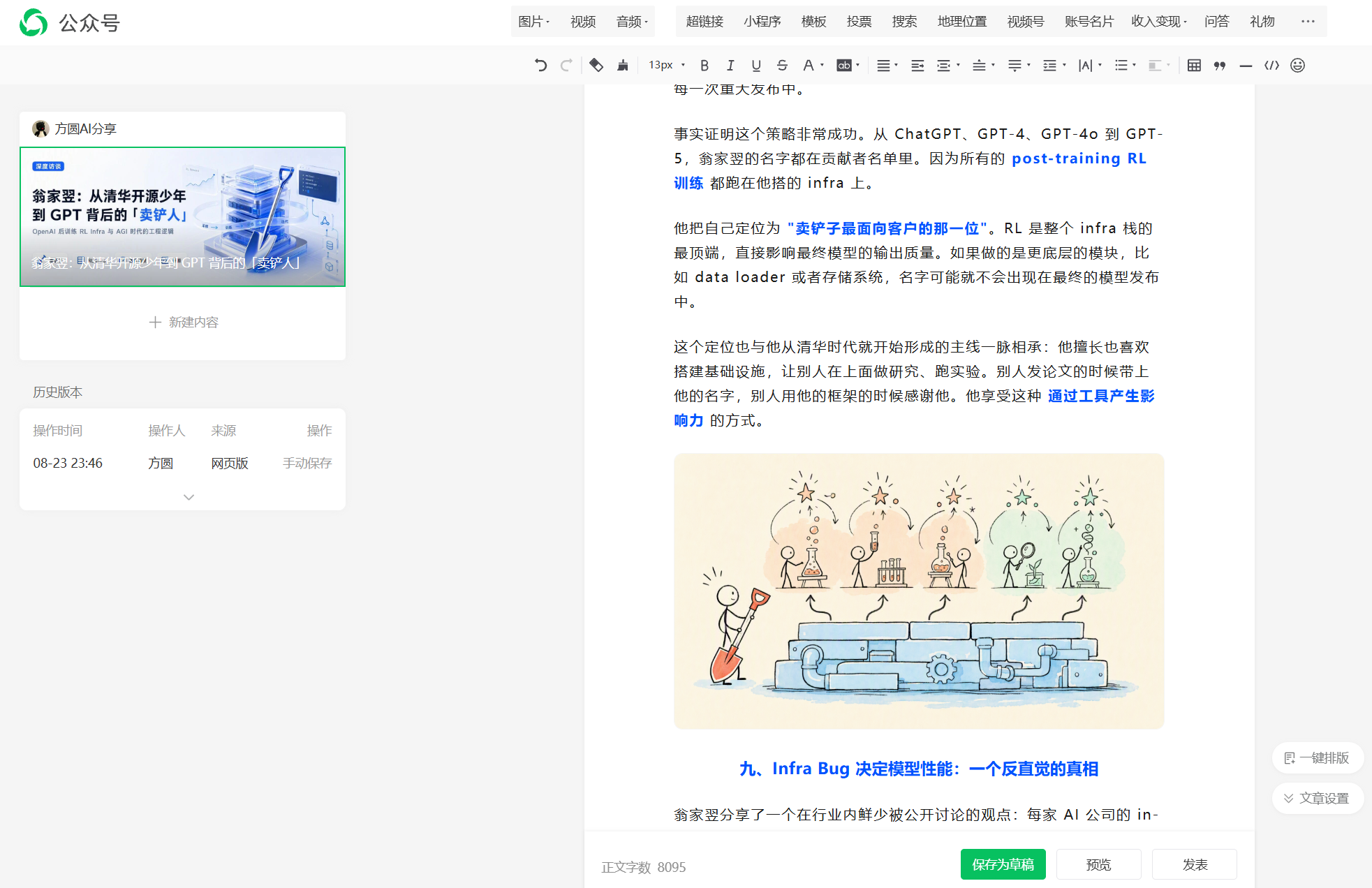The width and height of the screenshot is (1372, 888).
Task: Open the more options ellipsis menu
Action: click(1308, 22)
